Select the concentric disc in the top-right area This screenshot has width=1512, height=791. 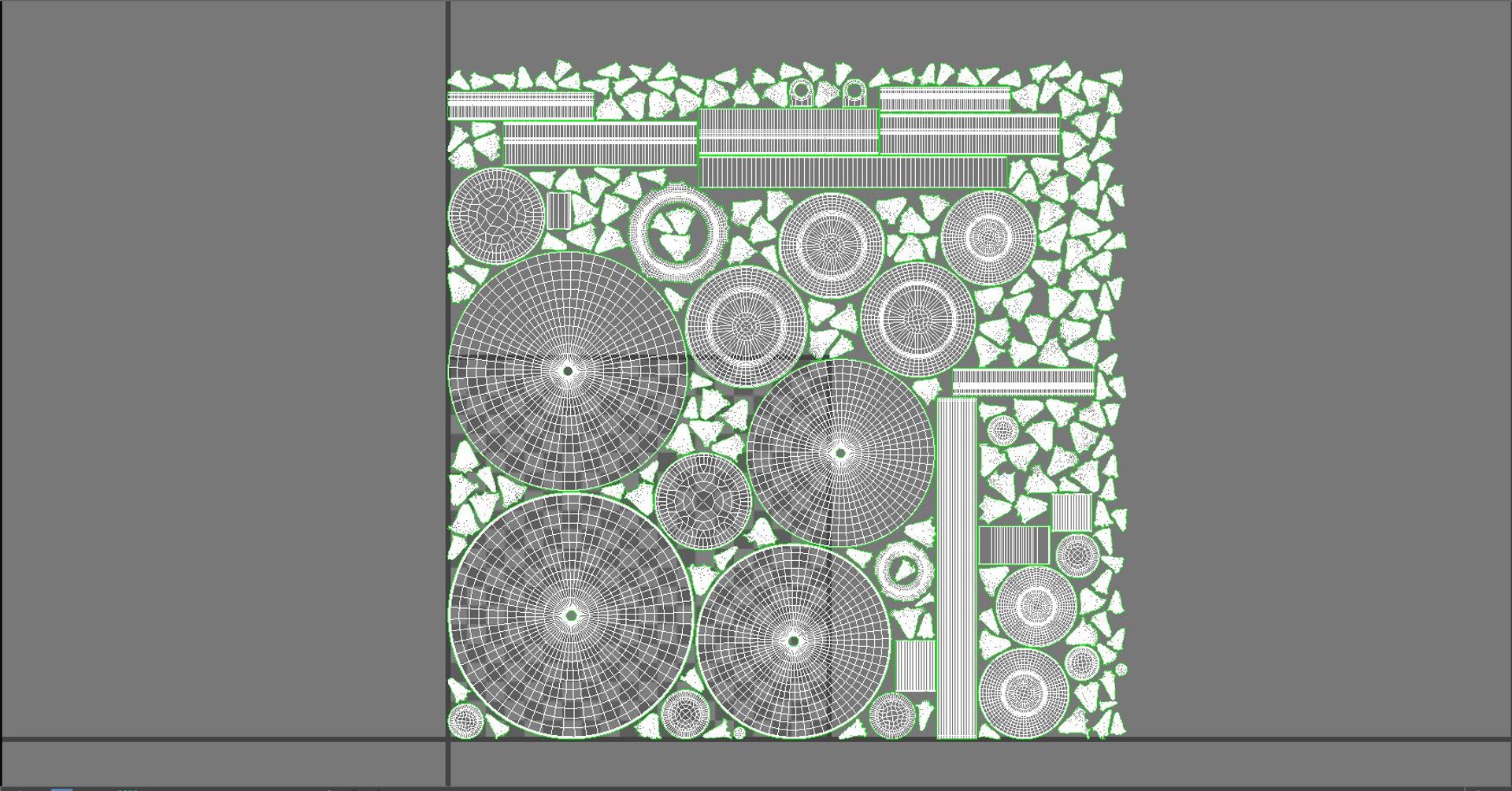pyautogui.click(x=988, y=237)
